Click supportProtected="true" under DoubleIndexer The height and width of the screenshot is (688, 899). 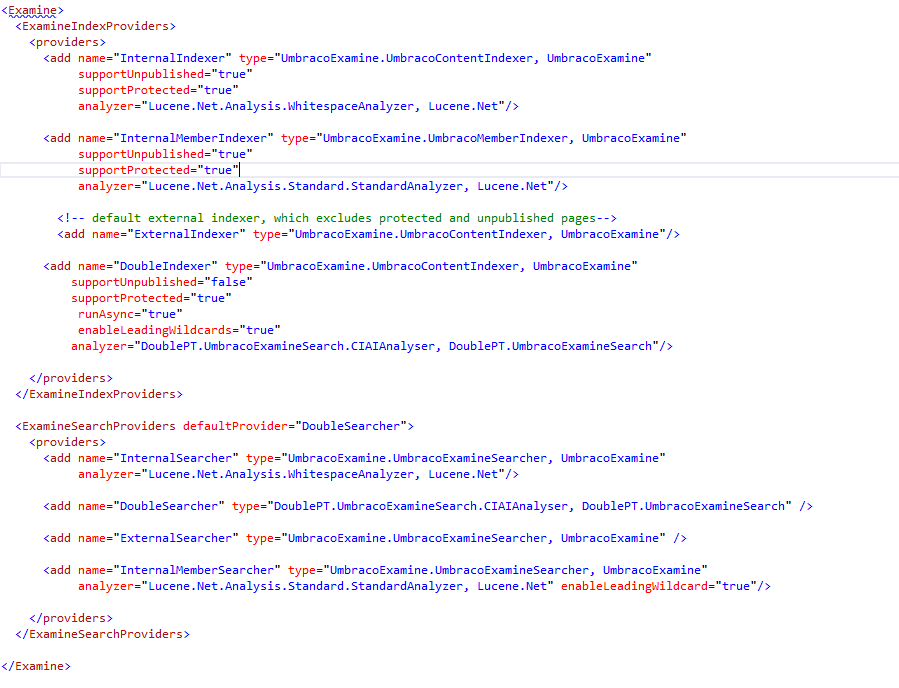click(x=151, y=299)
